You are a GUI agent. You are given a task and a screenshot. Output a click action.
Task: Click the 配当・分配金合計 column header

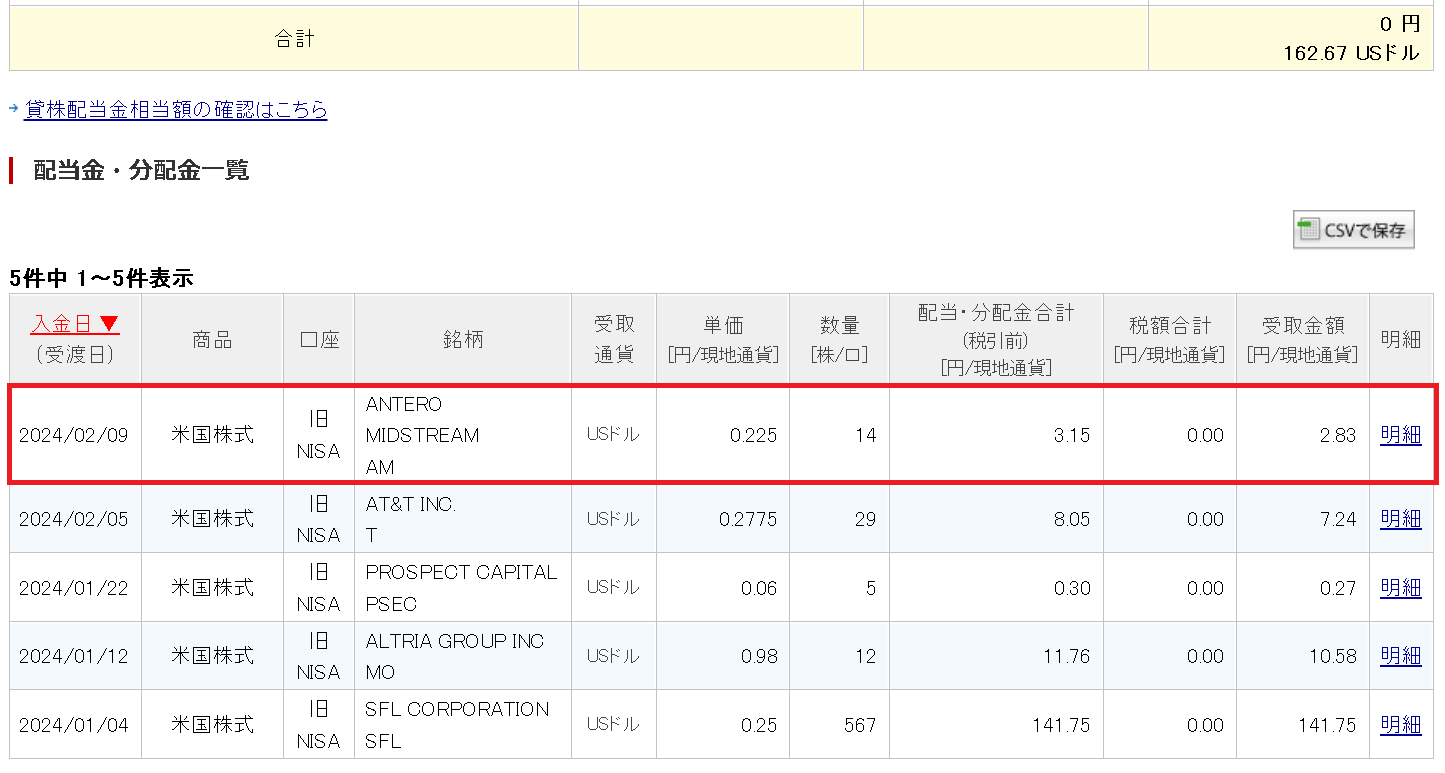pyautogui.click(x=996, y=339)
